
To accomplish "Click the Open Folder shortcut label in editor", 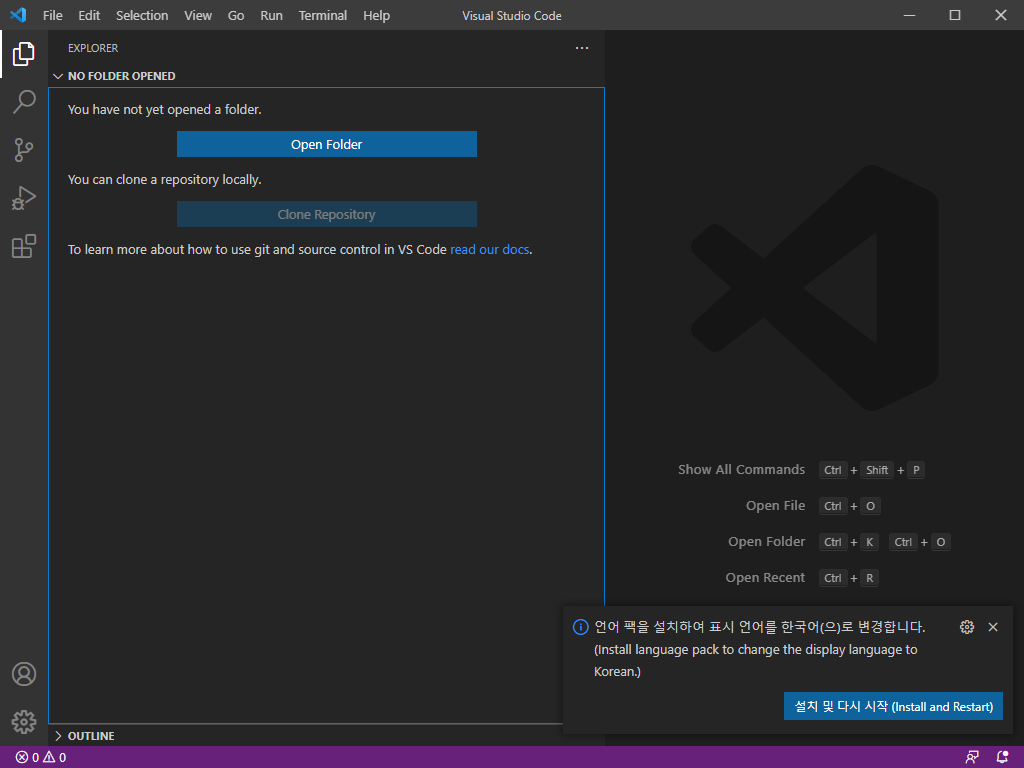I will pyautogui.click(x=766, y=541).
